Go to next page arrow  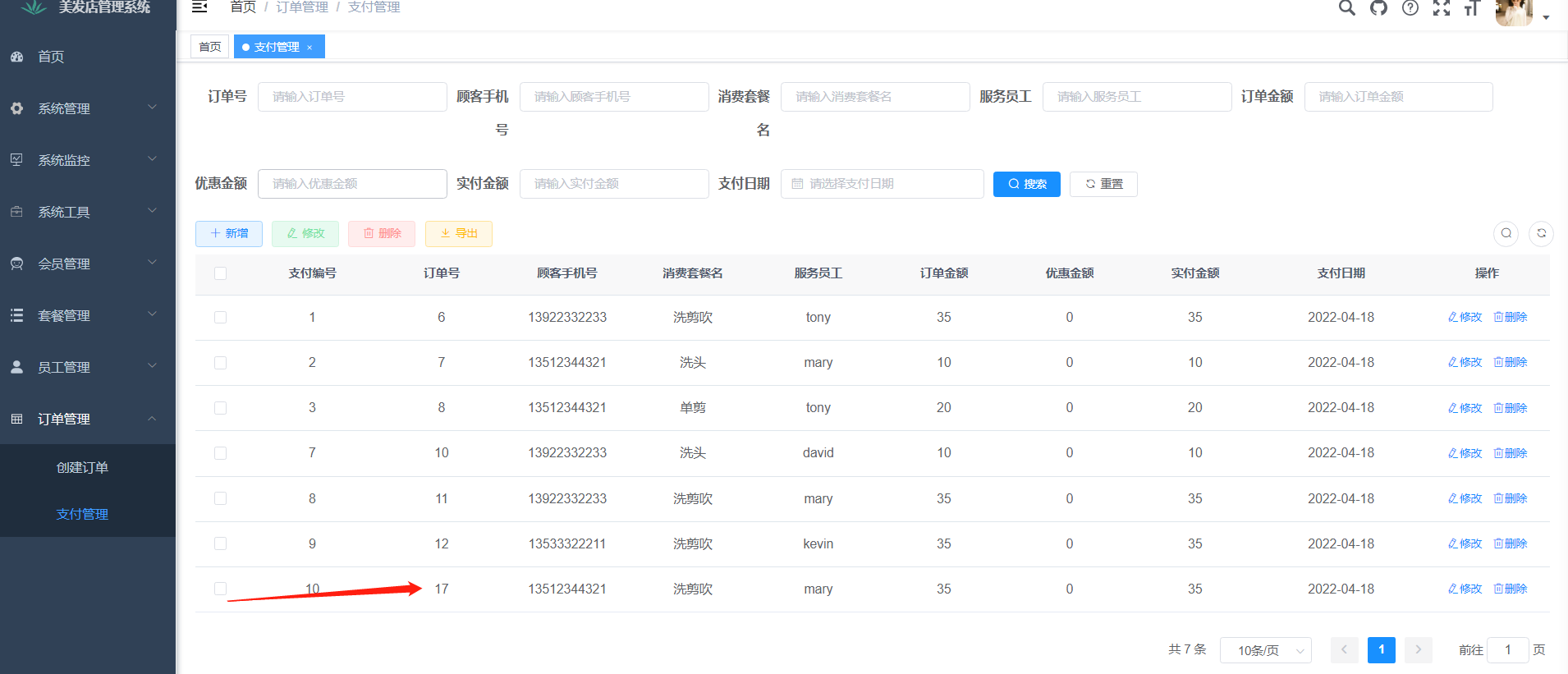coord(1418,649)
